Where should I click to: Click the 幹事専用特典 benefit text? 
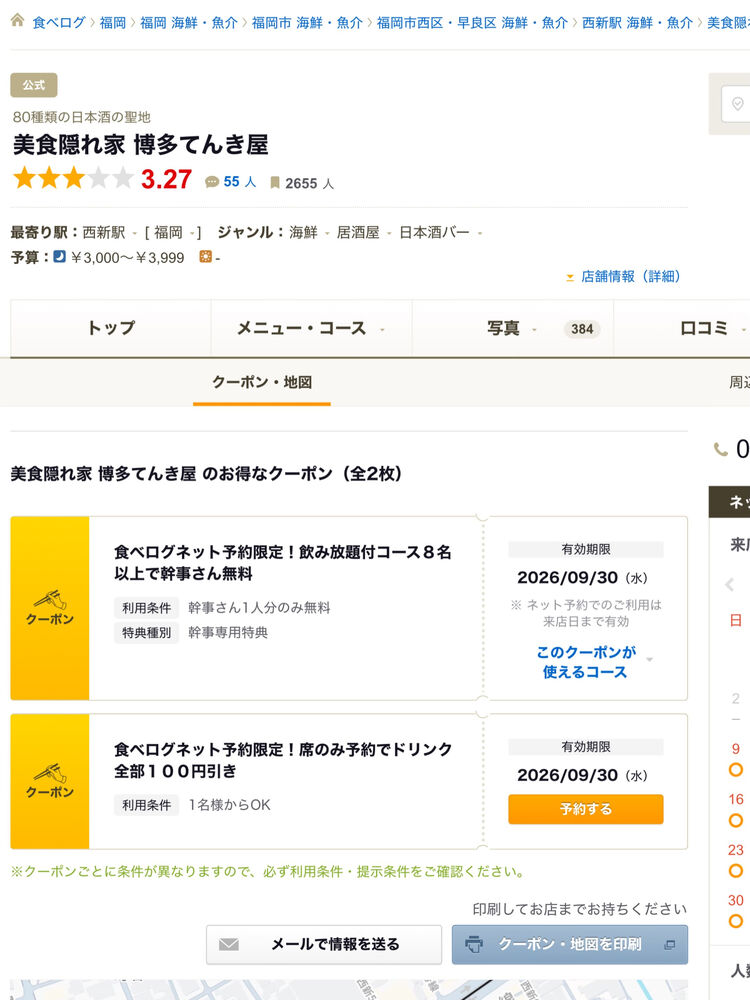(x=228, y=633)
